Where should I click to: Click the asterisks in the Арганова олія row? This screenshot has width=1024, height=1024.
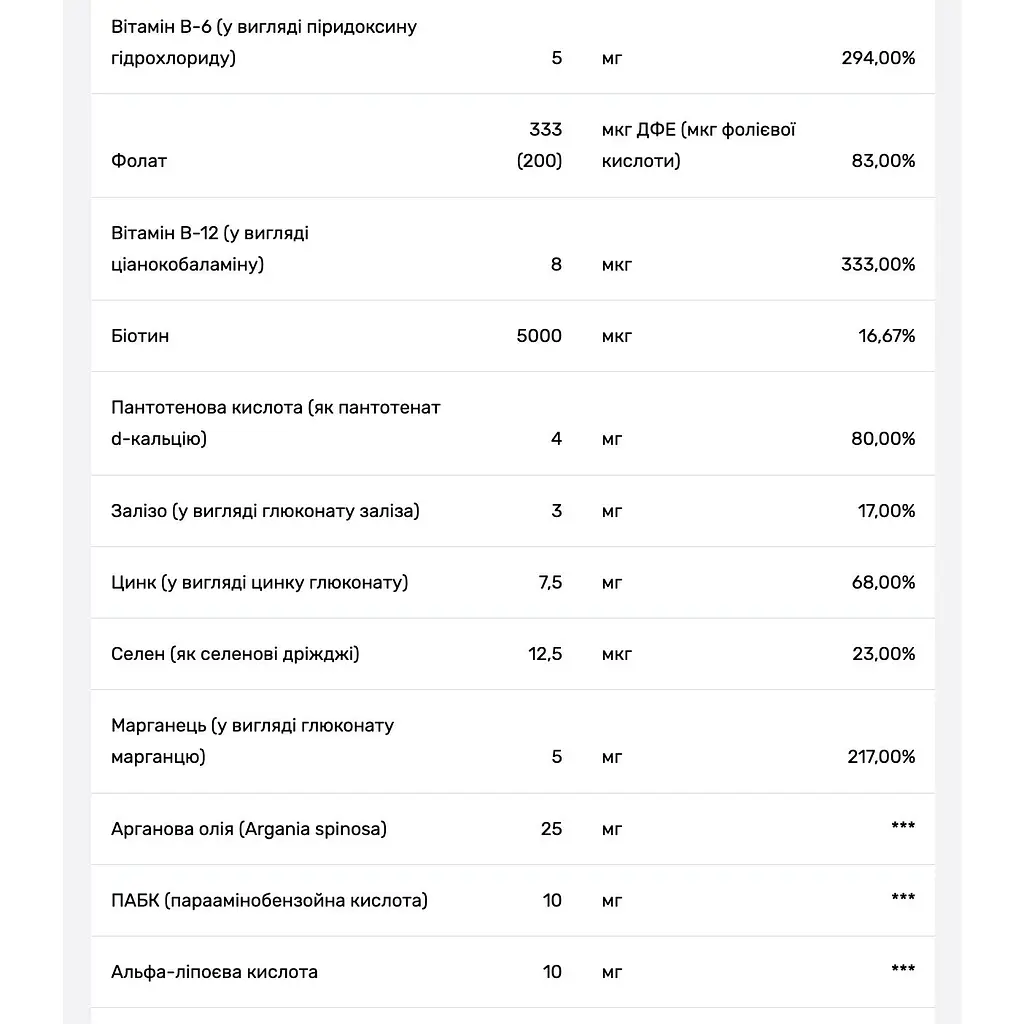point(903,826)
